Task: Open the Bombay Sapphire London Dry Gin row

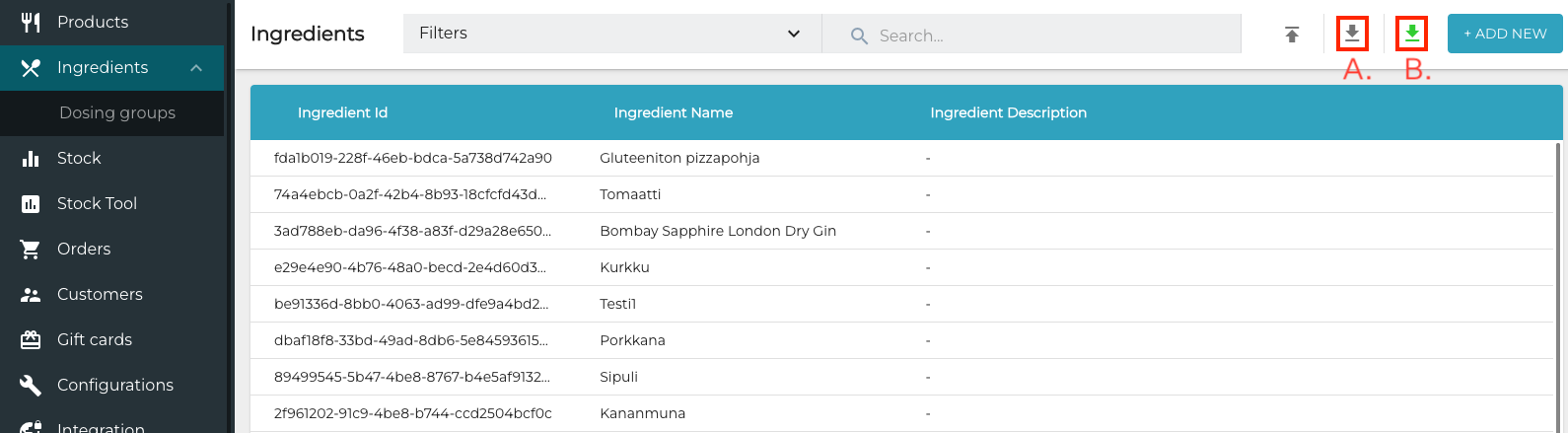Action: 717,231
